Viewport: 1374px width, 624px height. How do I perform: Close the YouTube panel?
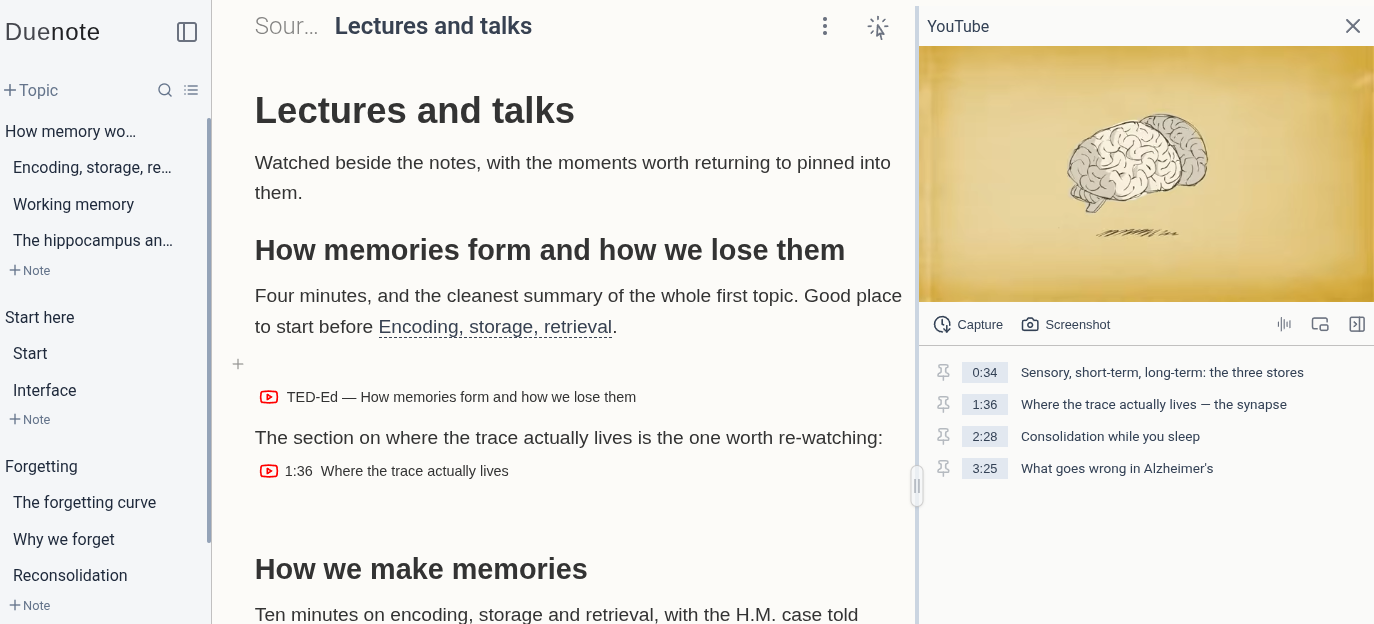coord(1353,26)
